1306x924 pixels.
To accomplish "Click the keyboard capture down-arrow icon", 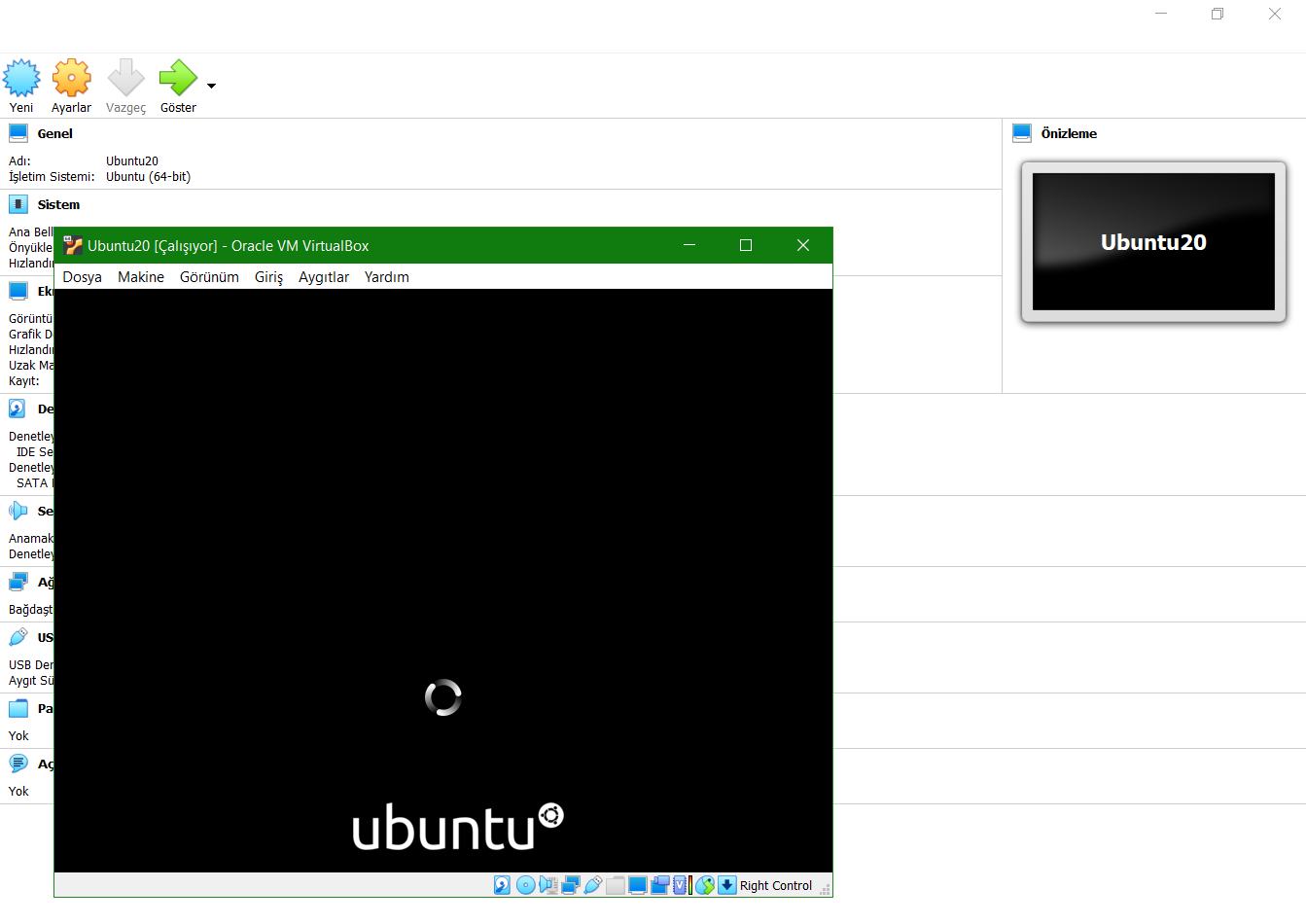I will pyautogui.click(x=727, y=885).
